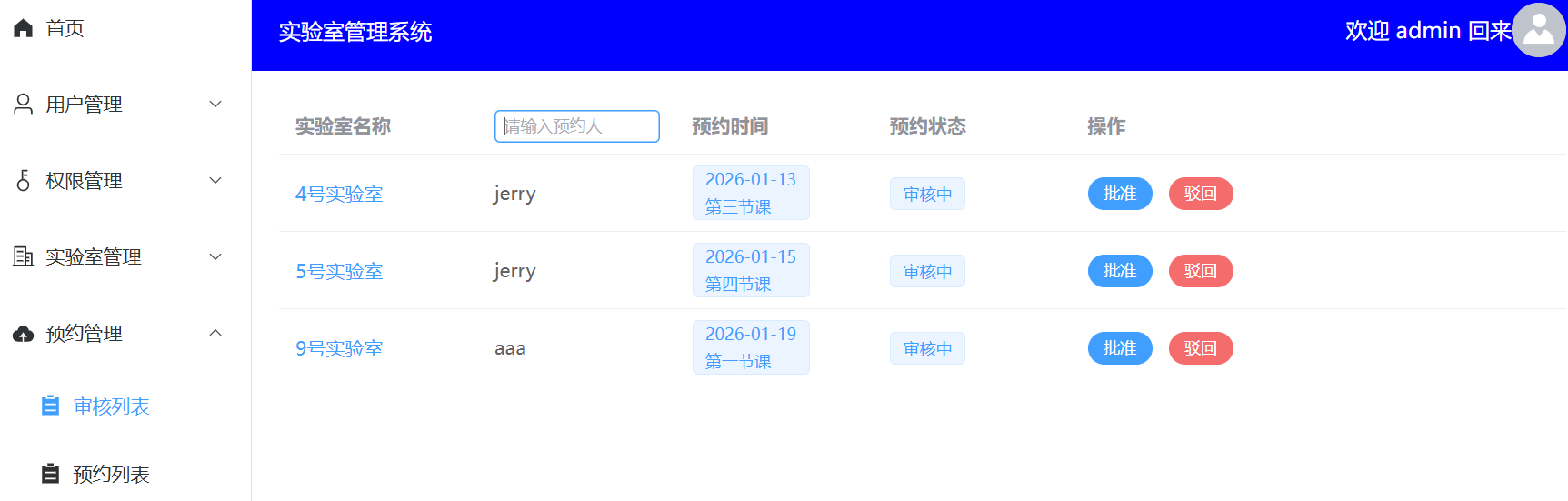The width and height of the screenshot is (1568, 501).
Task: Approve the 5号实验室 reservation
Action: 1119,271
